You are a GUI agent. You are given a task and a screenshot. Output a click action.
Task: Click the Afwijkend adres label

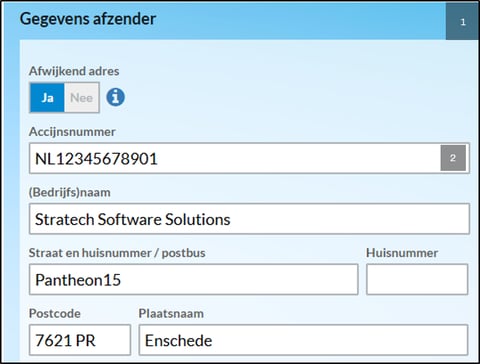pos(74,71)
